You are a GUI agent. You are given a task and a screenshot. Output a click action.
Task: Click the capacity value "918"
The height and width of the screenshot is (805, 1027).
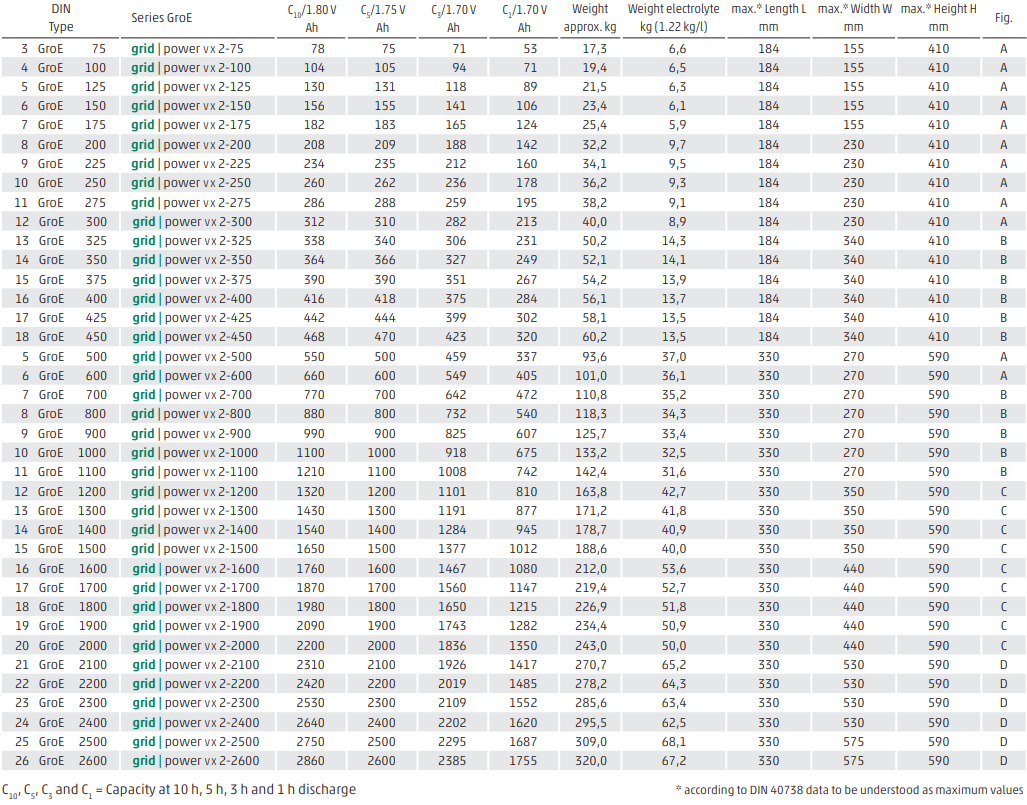coord(455,453)
